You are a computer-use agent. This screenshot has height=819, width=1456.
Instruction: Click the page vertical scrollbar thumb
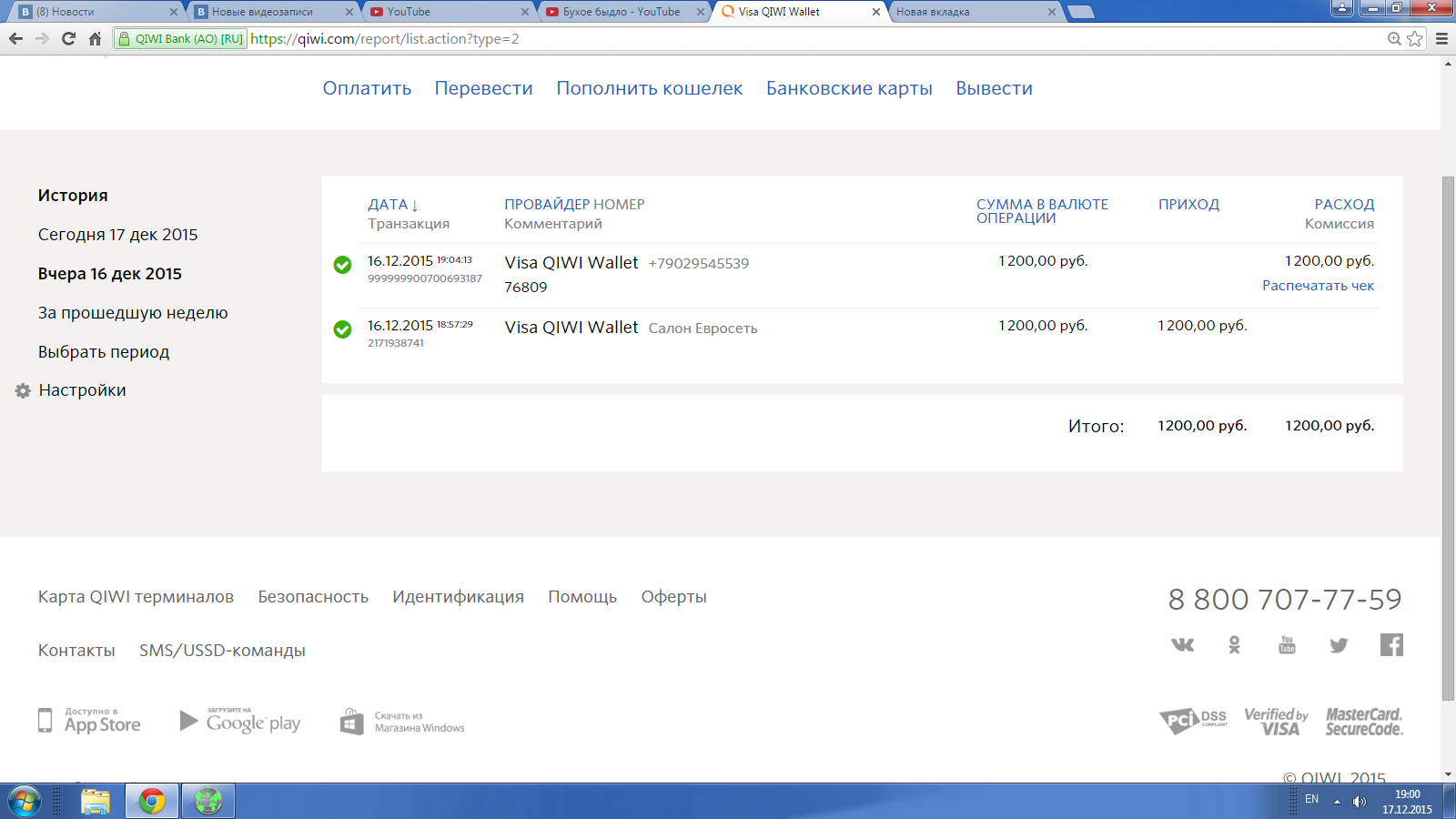1448,437
